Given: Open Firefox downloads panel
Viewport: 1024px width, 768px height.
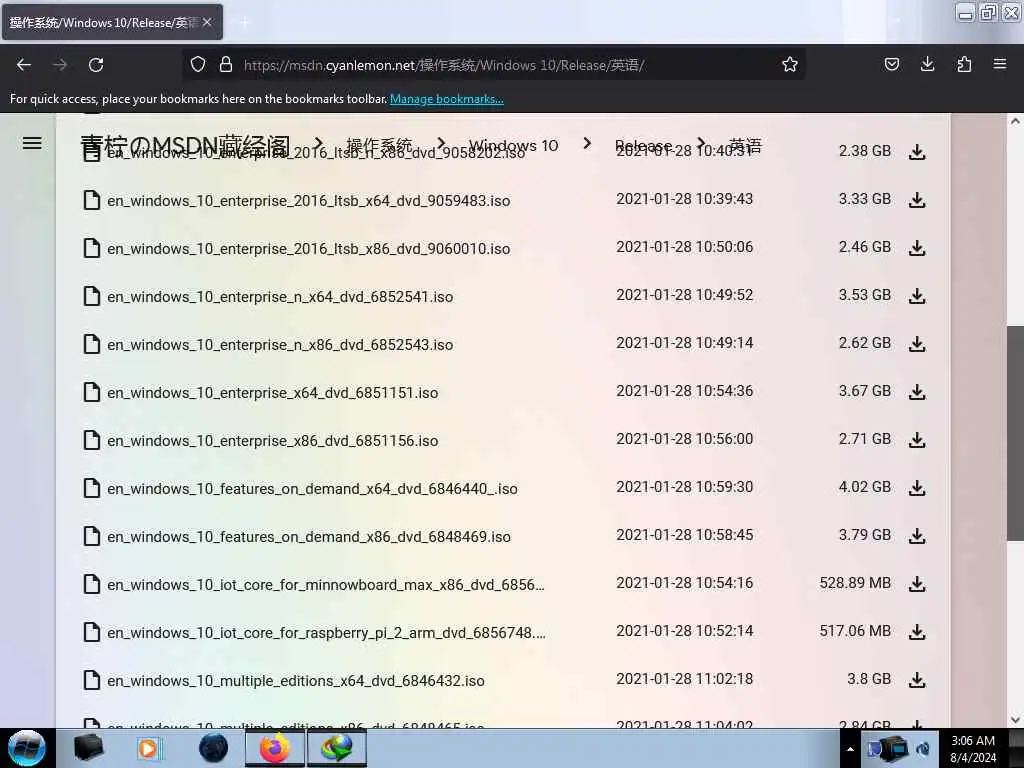Looking at the screenshot, I should [927, 64].
